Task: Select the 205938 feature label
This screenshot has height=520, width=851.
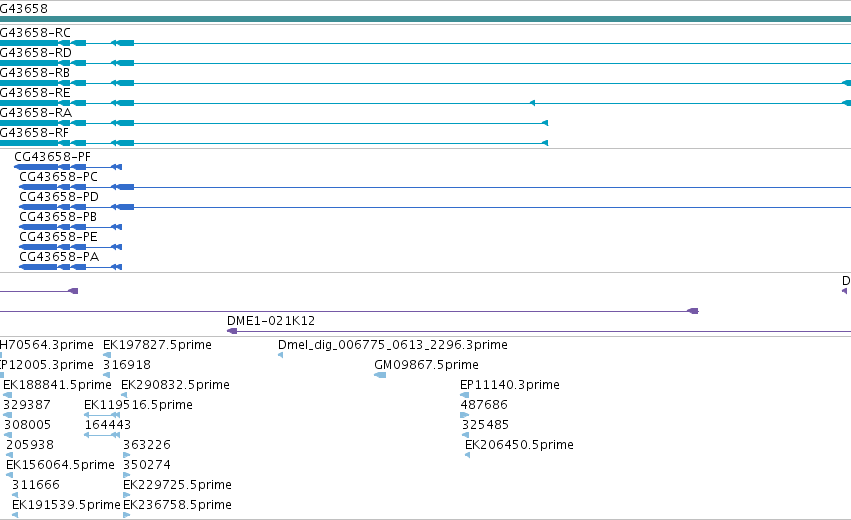Action: (30, 445)
